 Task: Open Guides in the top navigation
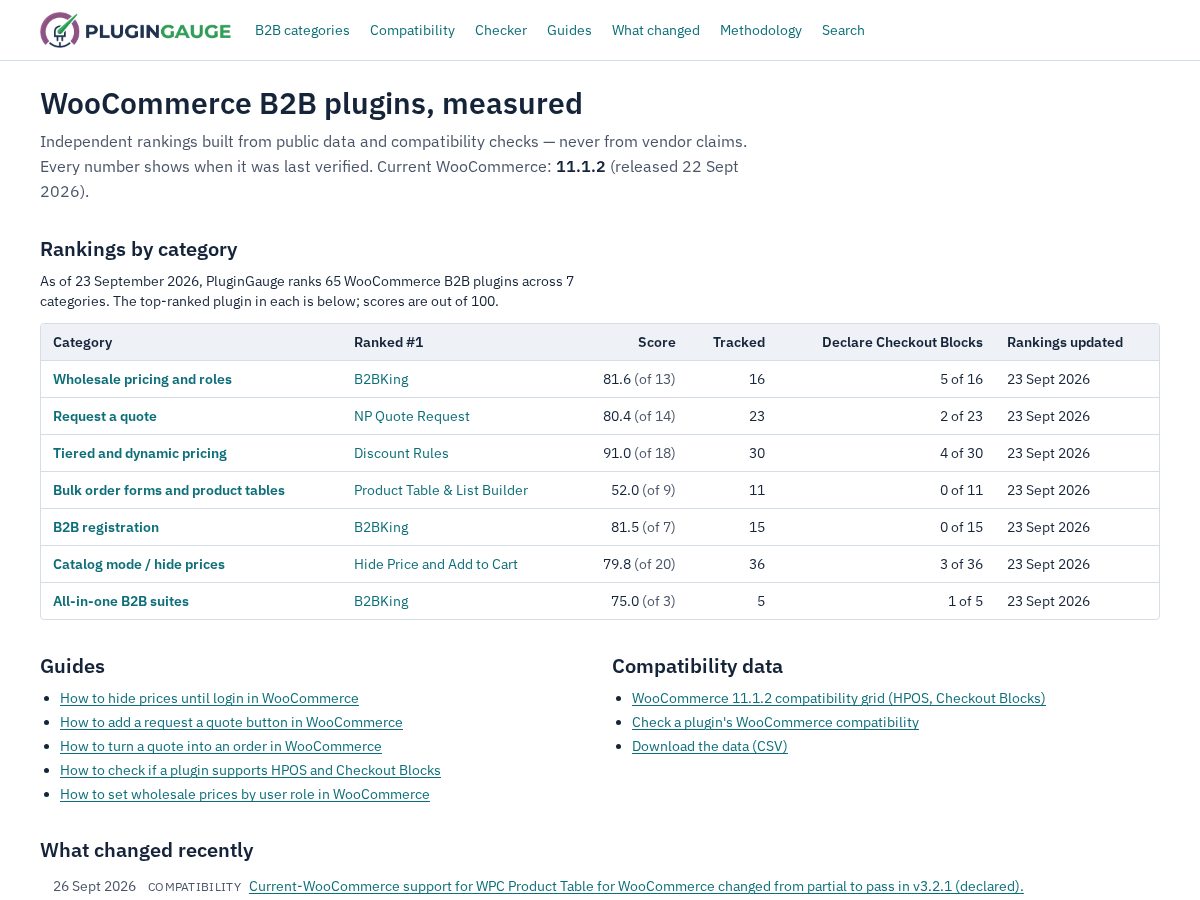(569, 30)
